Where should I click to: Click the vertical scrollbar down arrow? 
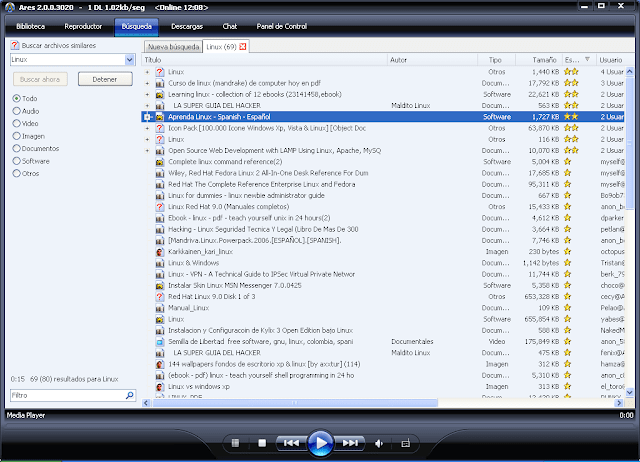[629, 392]
